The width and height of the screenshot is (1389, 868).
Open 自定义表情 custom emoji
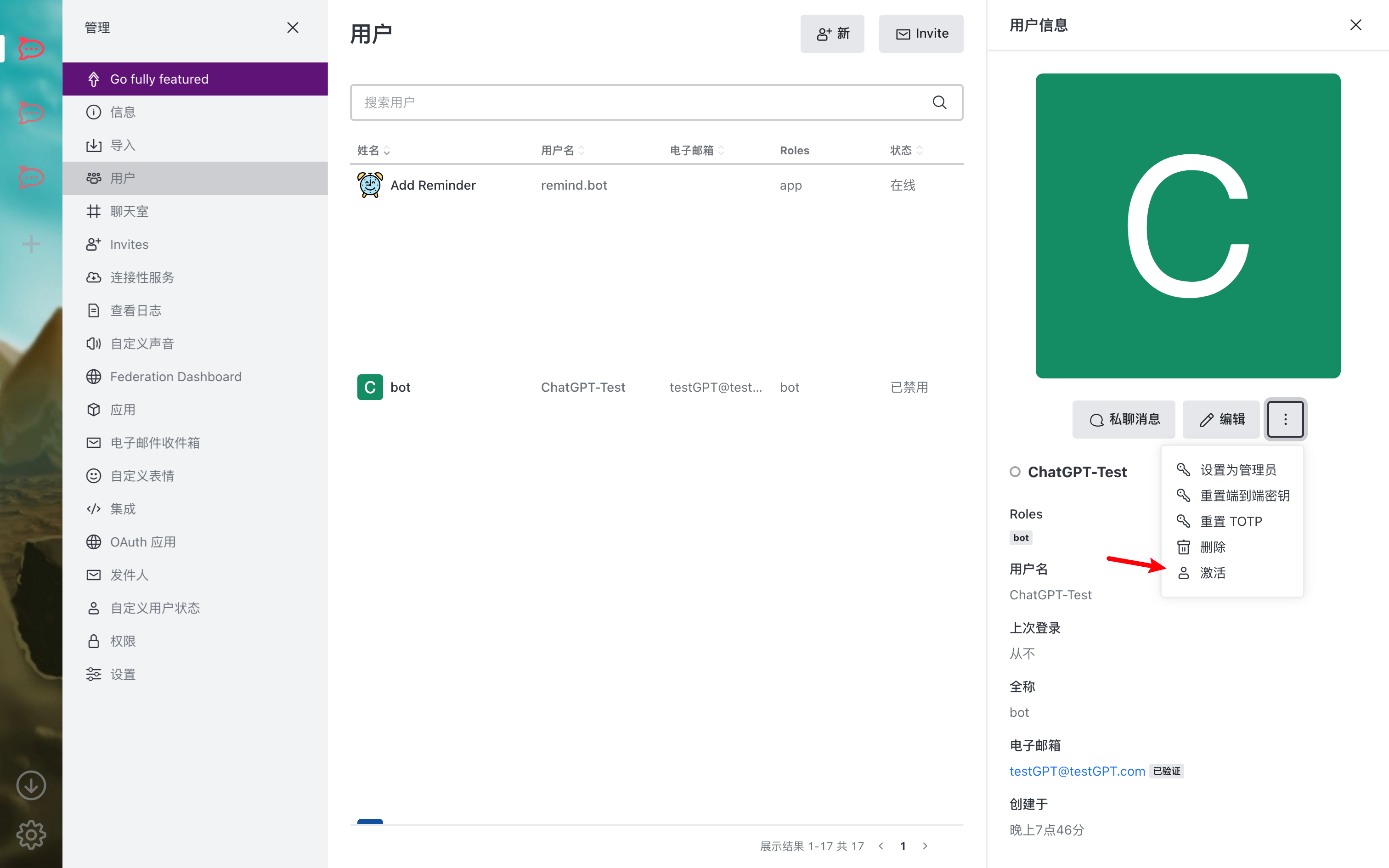(195, 476)
